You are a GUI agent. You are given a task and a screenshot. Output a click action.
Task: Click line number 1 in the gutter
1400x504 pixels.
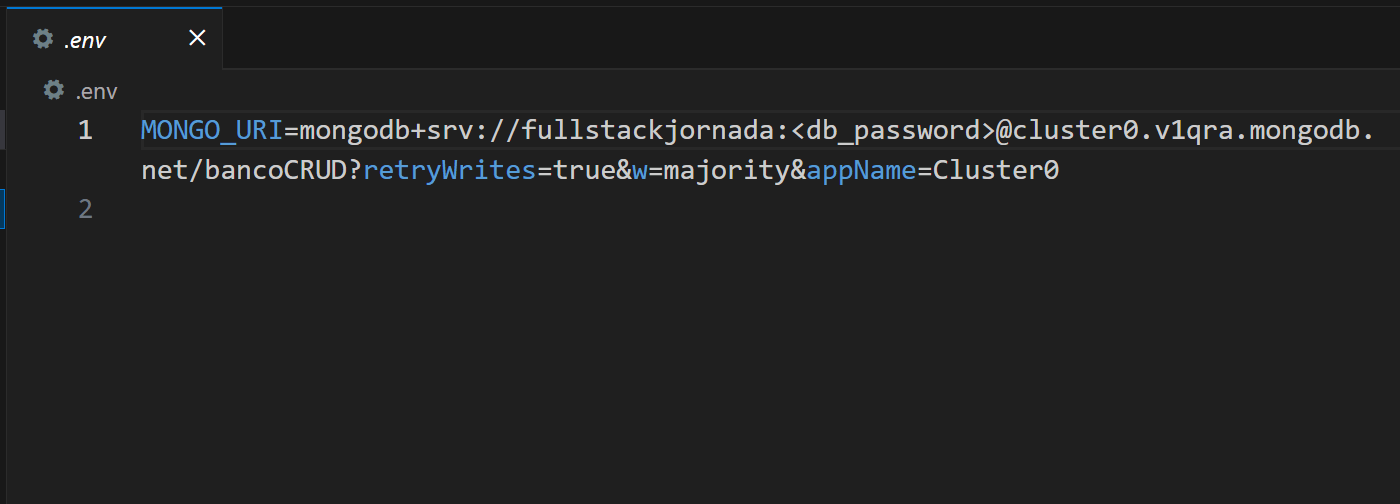tap(85, 130)
